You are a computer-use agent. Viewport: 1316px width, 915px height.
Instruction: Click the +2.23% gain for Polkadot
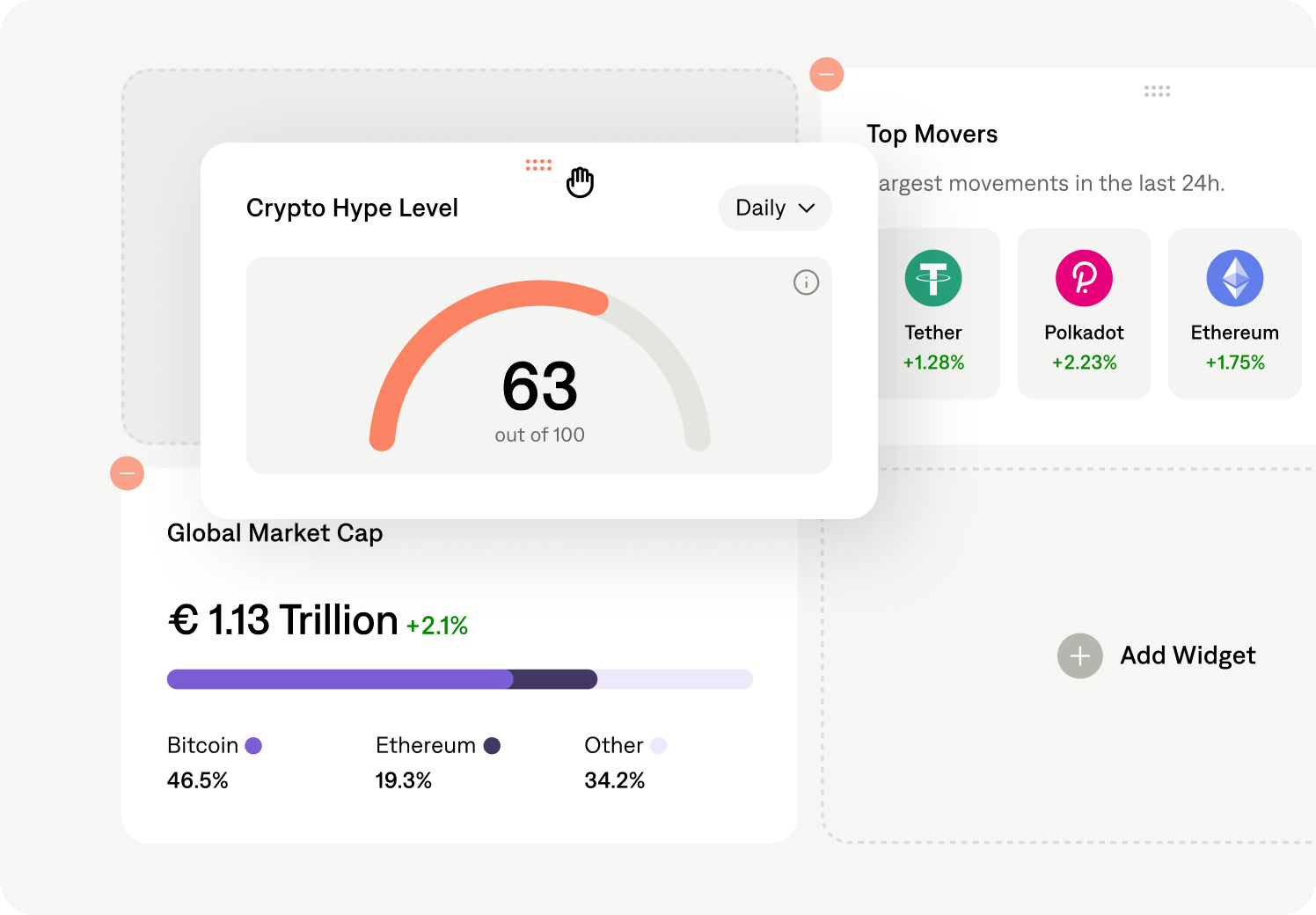coord(1084,362)
